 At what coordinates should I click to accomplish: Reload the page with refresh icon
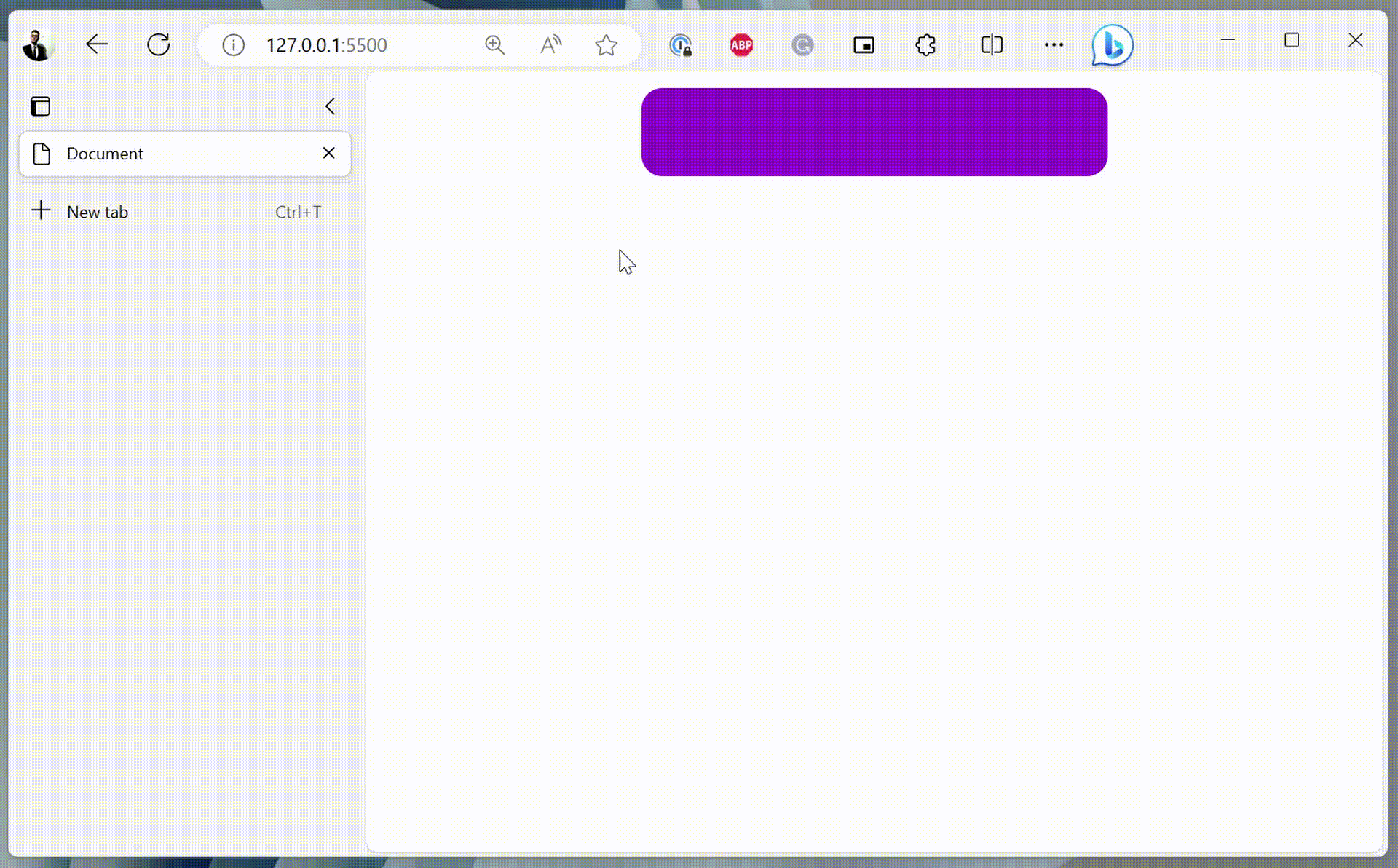158,45
